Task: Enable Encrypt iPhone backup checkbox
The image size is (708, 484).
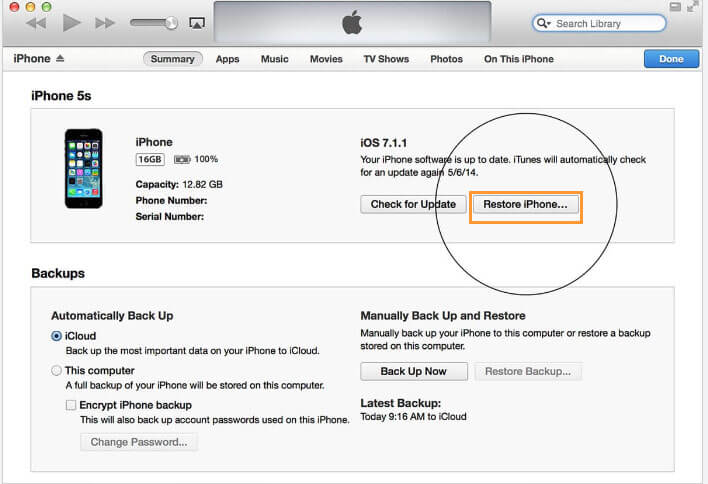Action: (x=71, y=405)
